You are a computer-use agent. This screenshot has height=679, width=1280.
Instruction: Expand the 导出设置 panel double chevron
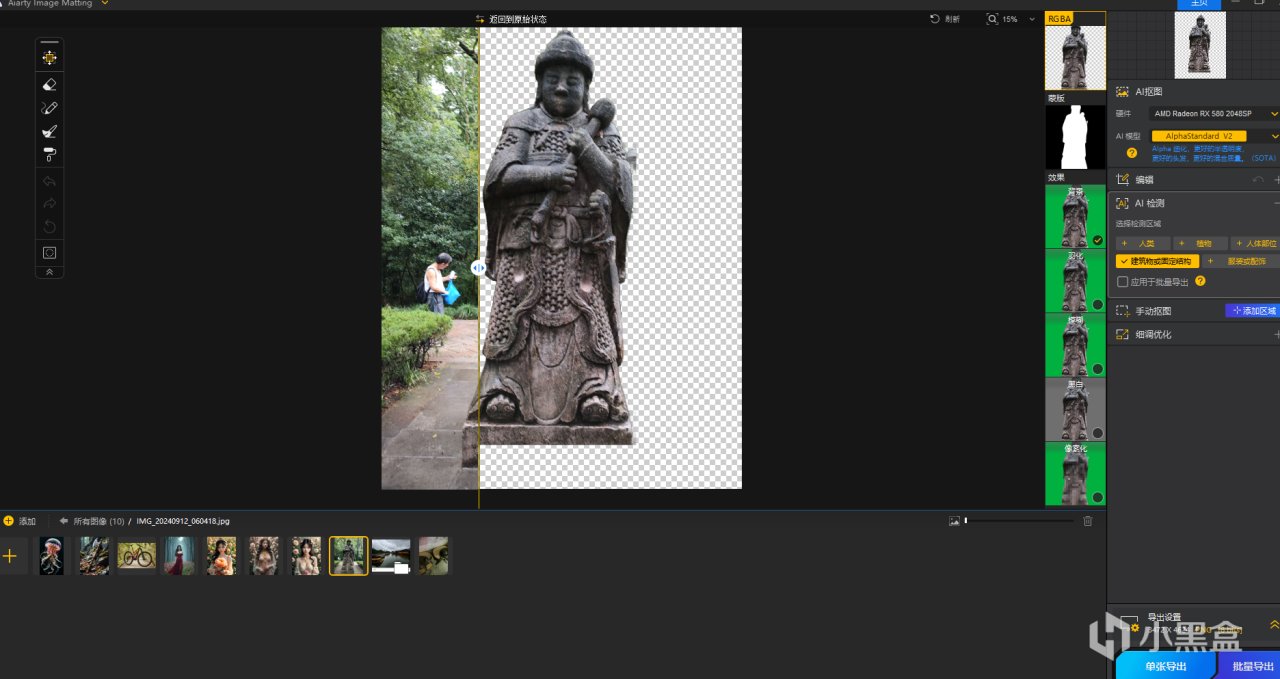pyautogui.click(x=1274, y=624)
